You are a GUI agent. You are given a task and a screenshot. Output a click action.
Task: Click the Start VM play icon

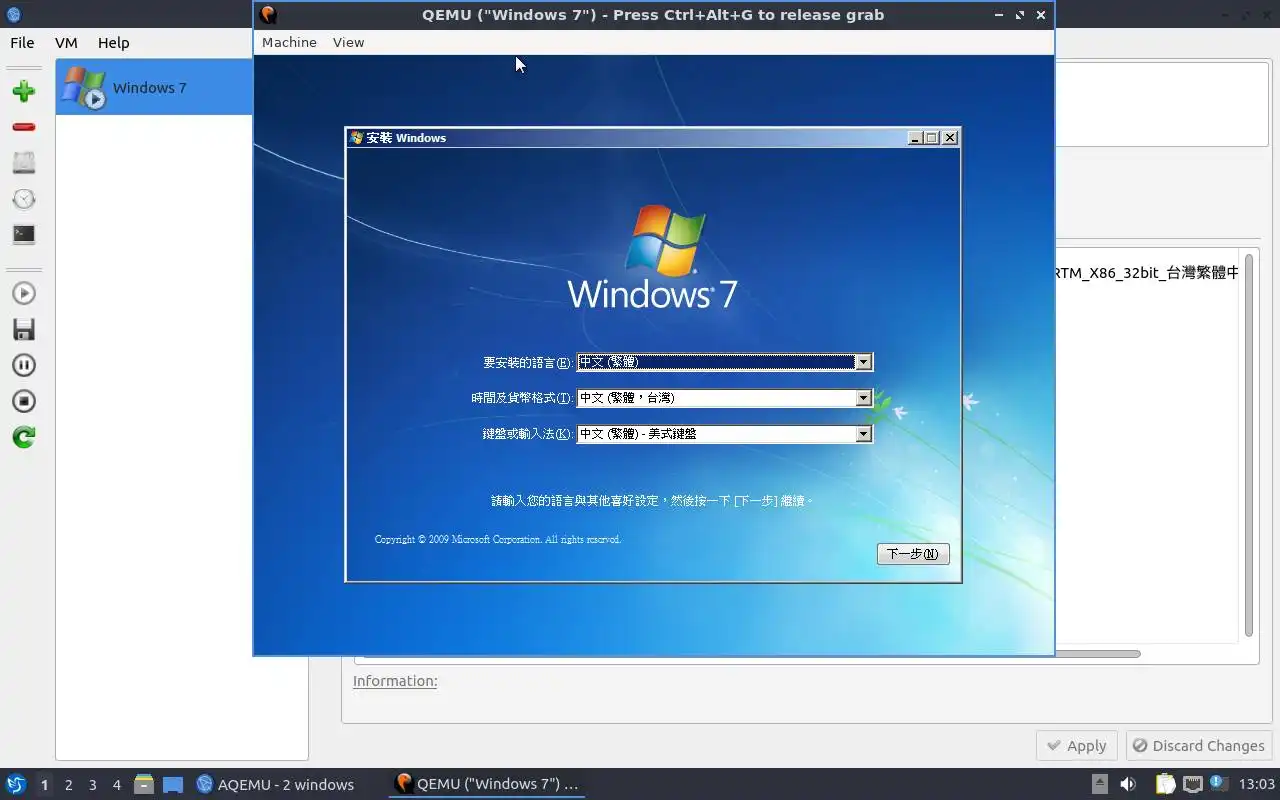[24, 293]
